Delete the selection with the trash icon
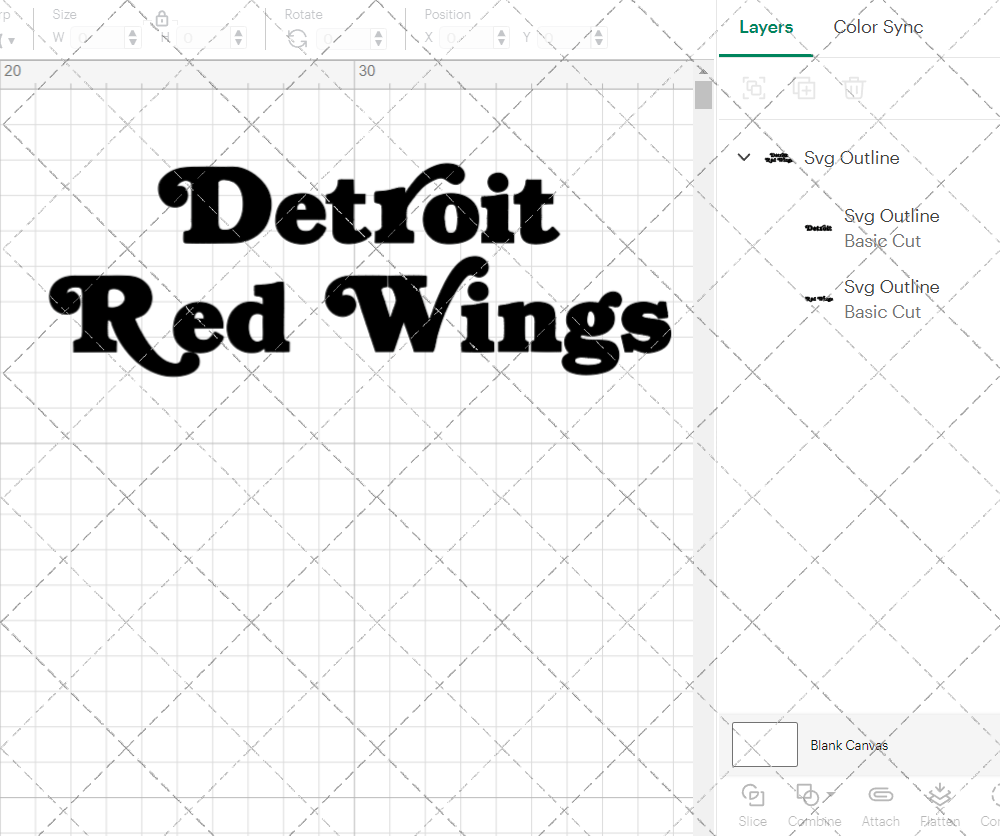Image resolution: width=1000 pixels, height=836 pixels. pyautogui.click(x=853, y=88)
